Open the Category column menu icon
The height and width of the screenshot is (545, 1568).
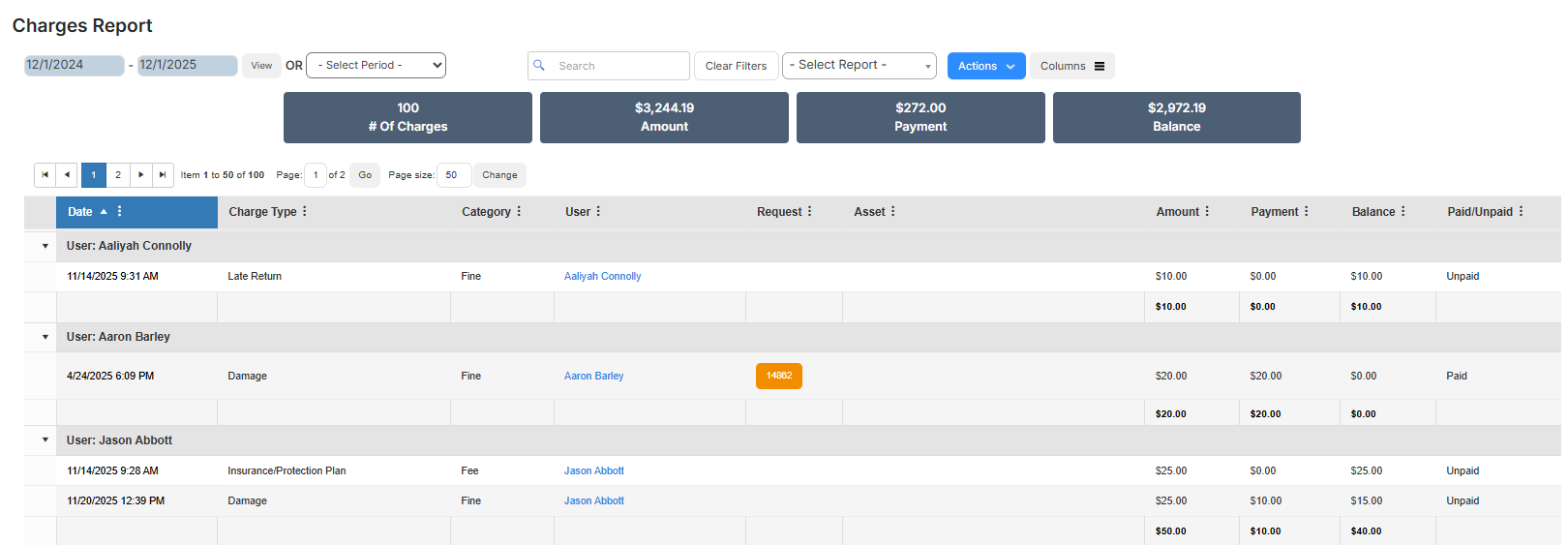pos(519,211)
